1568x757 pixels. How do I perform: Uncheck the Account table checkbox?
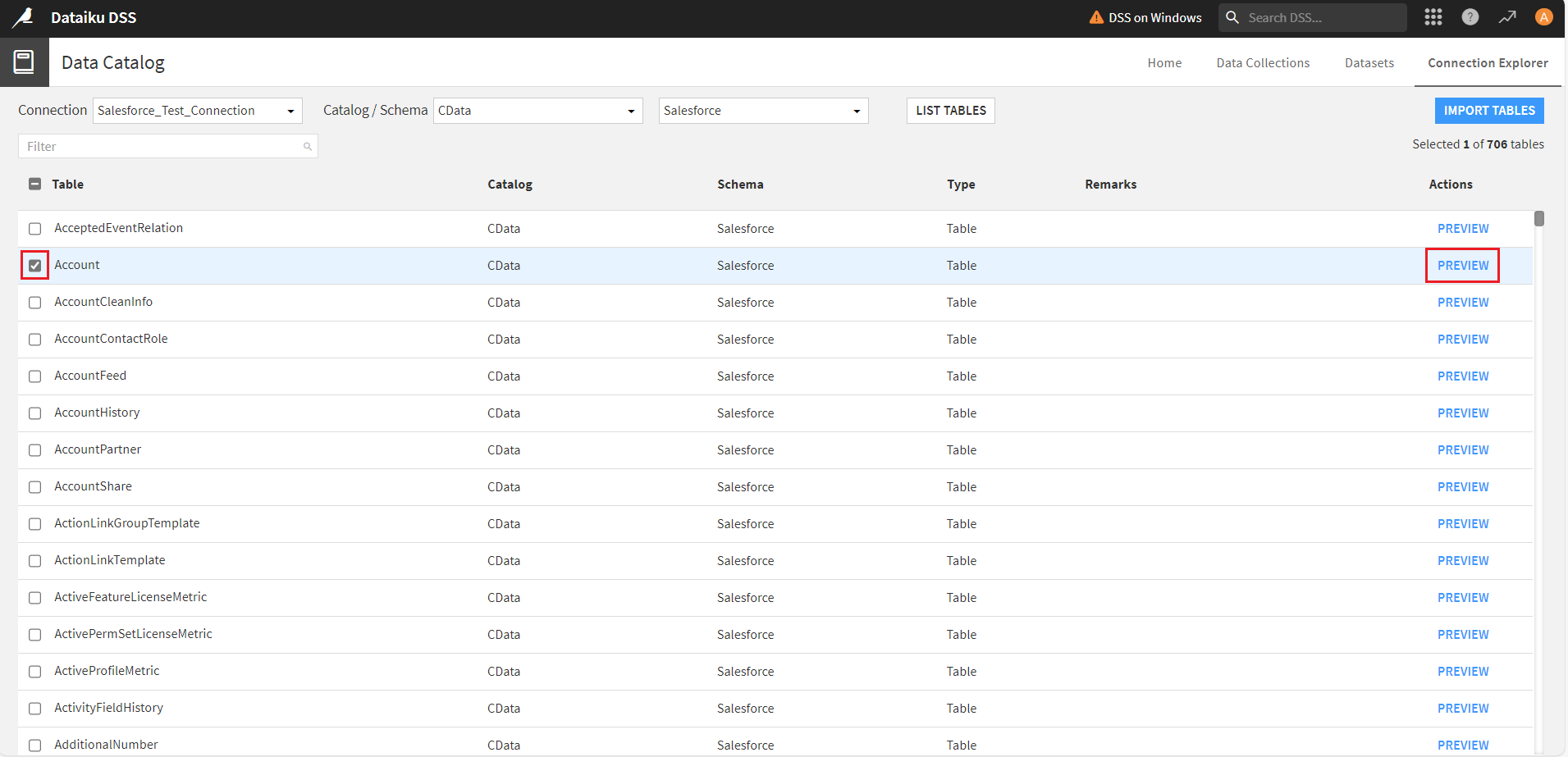click(x=34, y=266)
